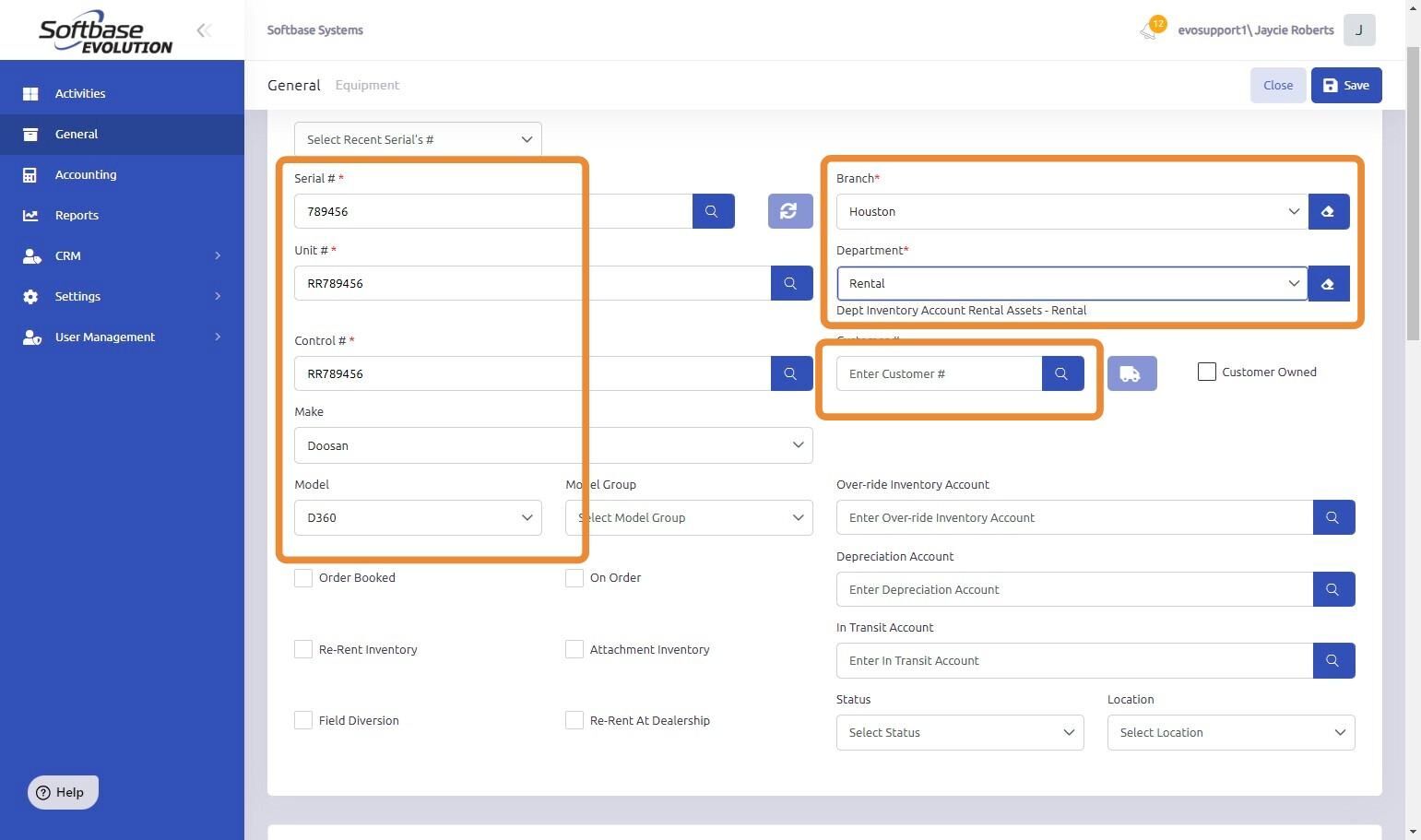
Task: Toggle the Customer Owned checkbox
Action: coord(1206,372)
